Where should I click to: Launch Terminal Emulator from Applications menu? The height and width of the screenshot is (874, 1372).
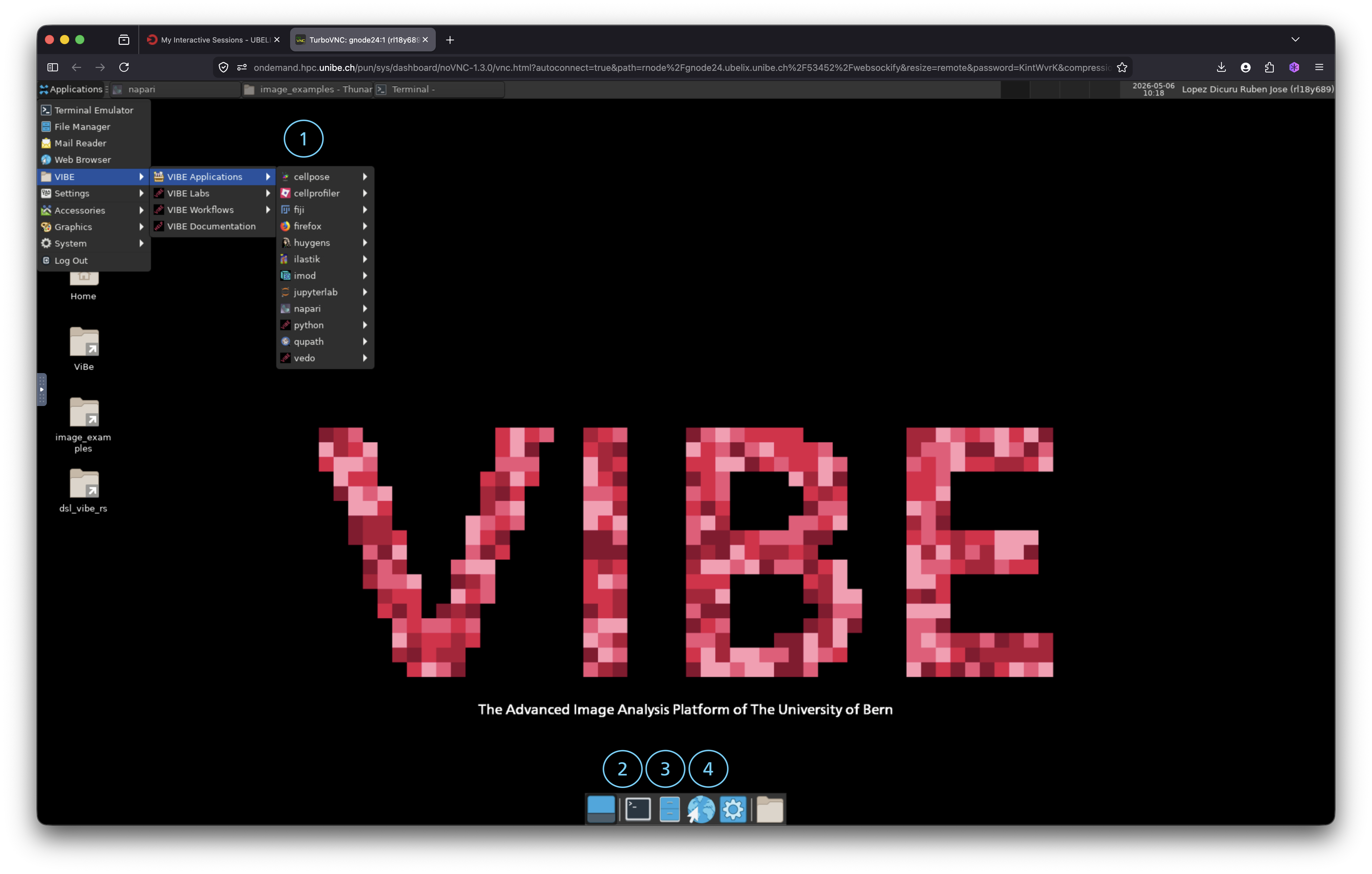[x=94, y=110]
